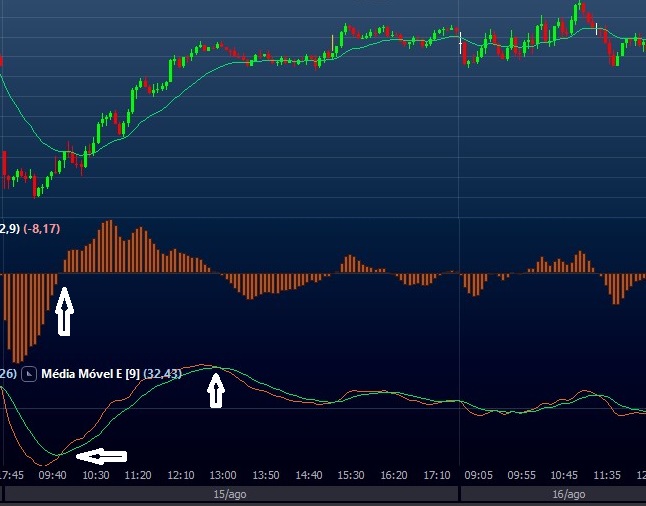Click the 16:20 time axis label
Screen dimensions: 646x506
tap(395, 475)
